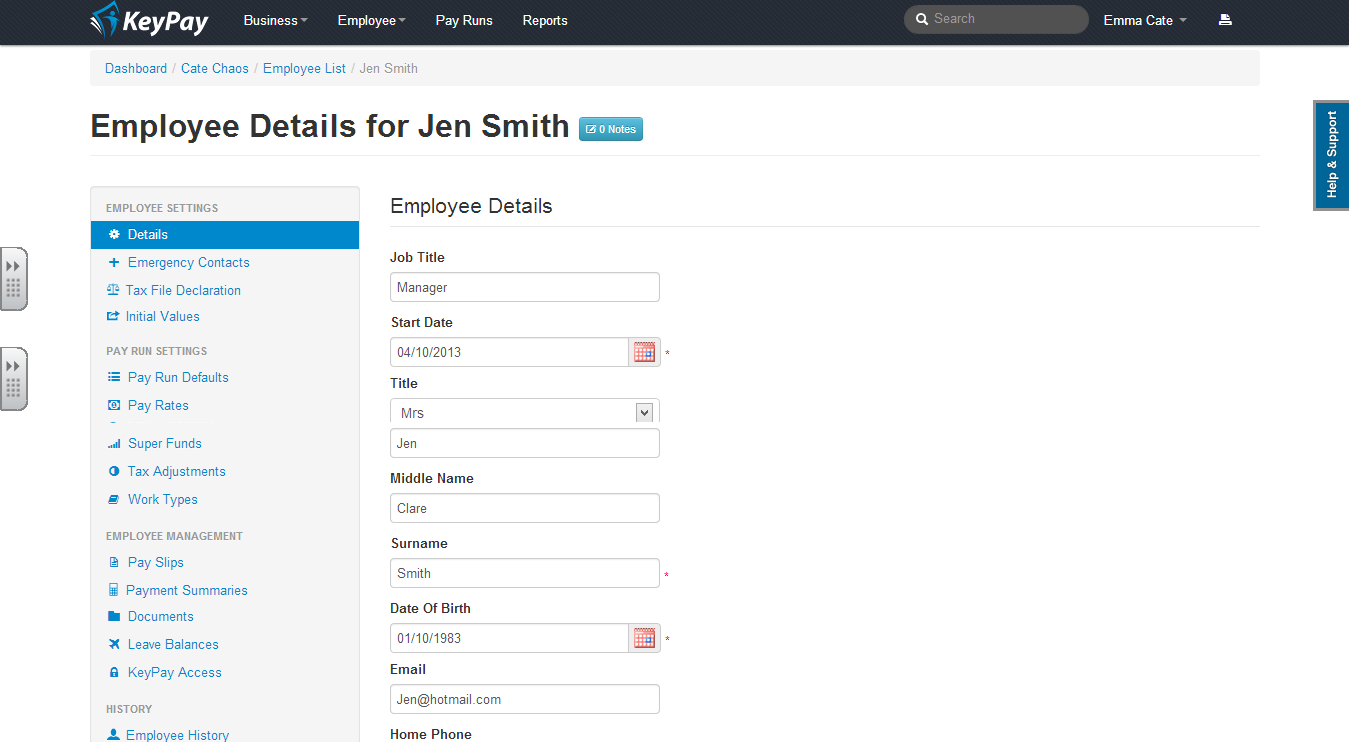Click the KeyPay Access lock icon
The width and height of the screenshot is (1349, 742).
[114, 672]
